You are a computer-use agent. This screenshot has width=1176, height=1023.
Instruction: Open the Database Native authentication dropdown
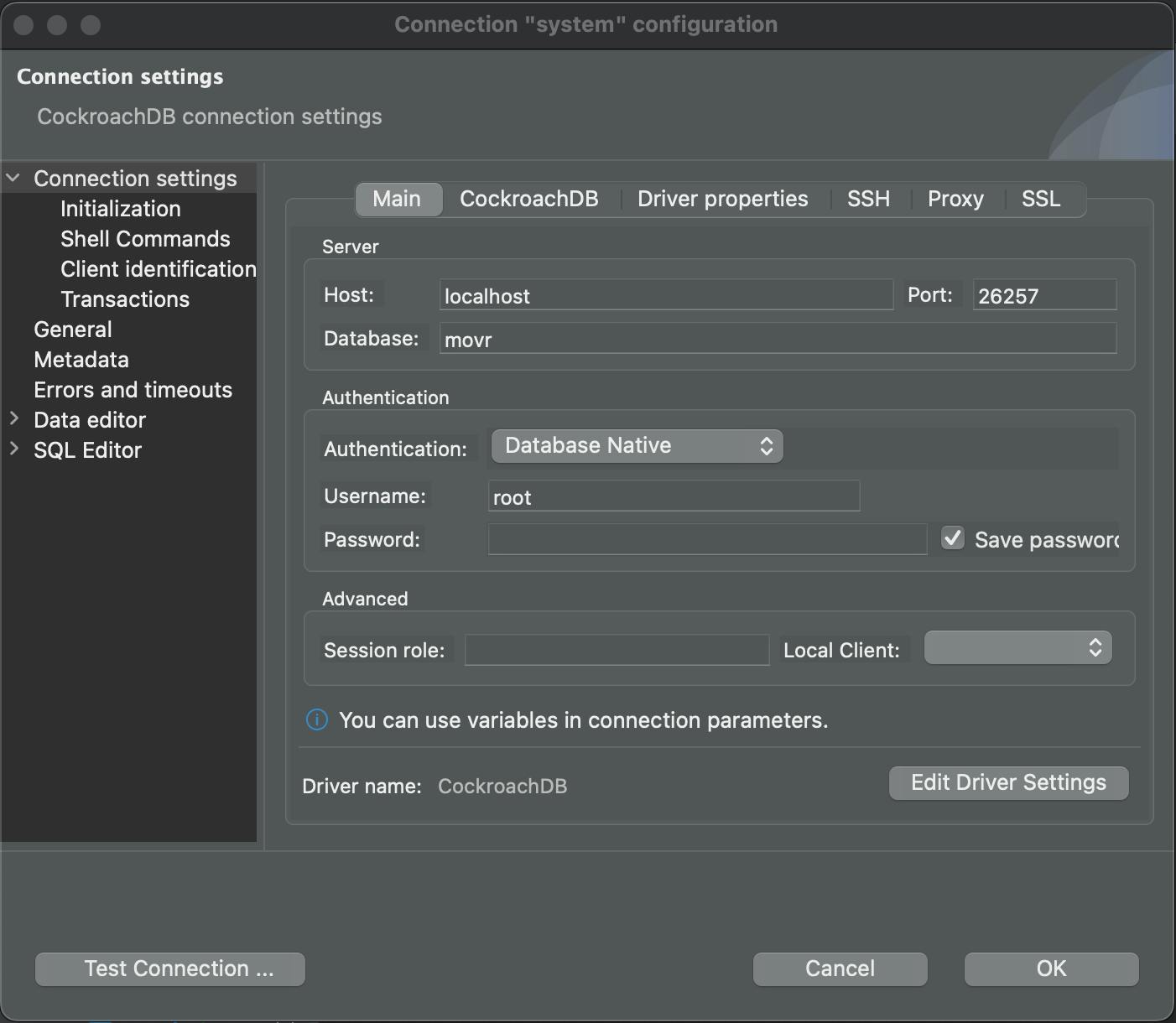click(636, 445)
